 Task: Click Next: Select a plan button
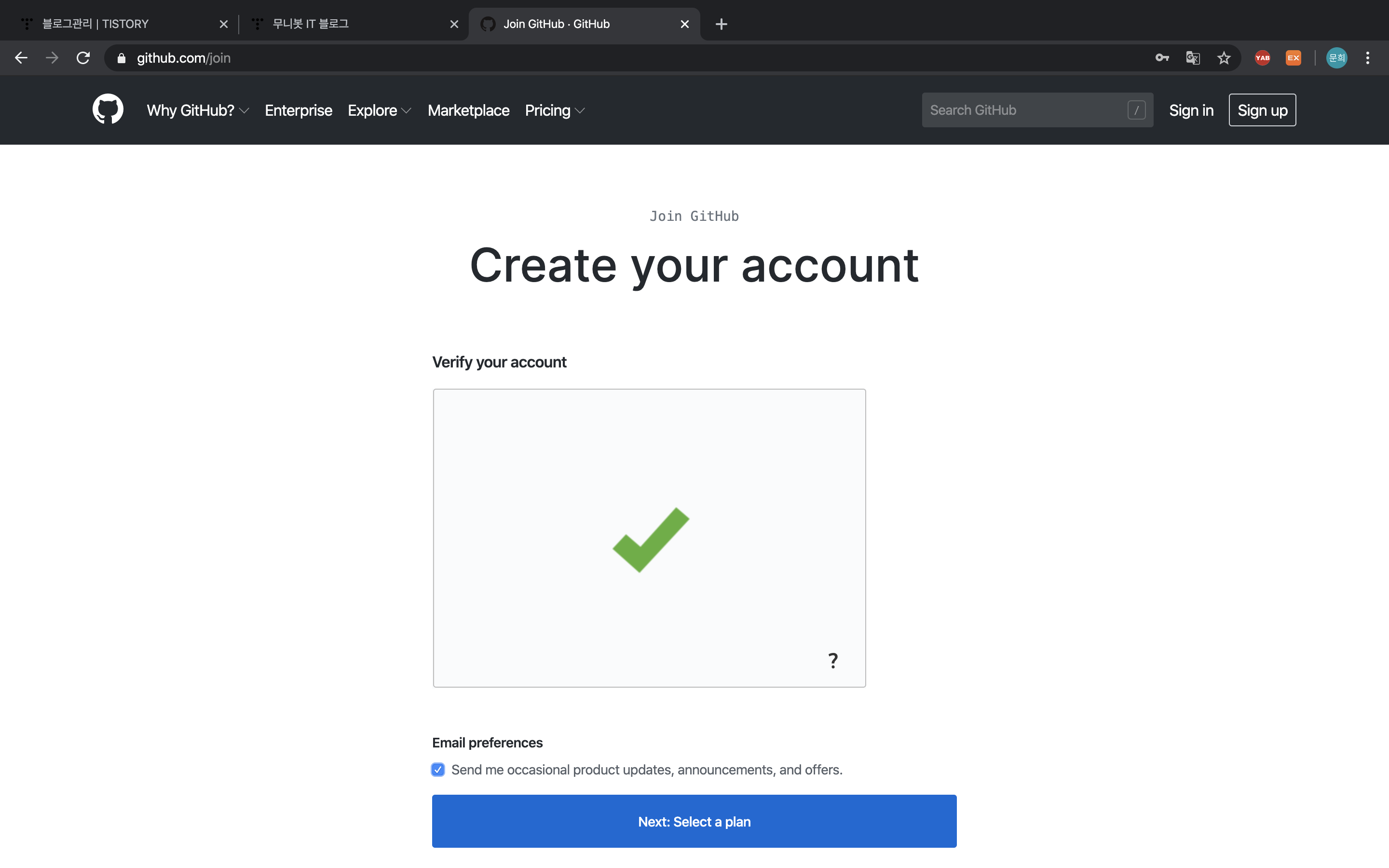click(x=694, y=822)
